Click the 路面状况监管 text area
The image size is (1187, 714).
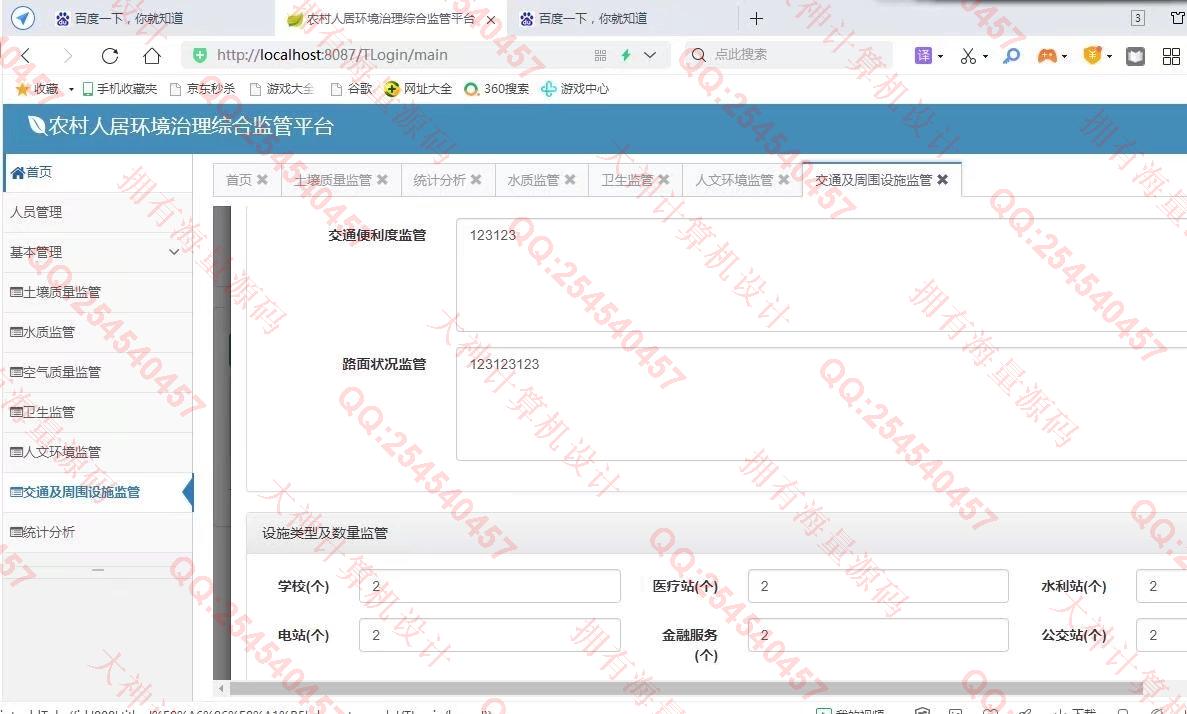(821, 404)
